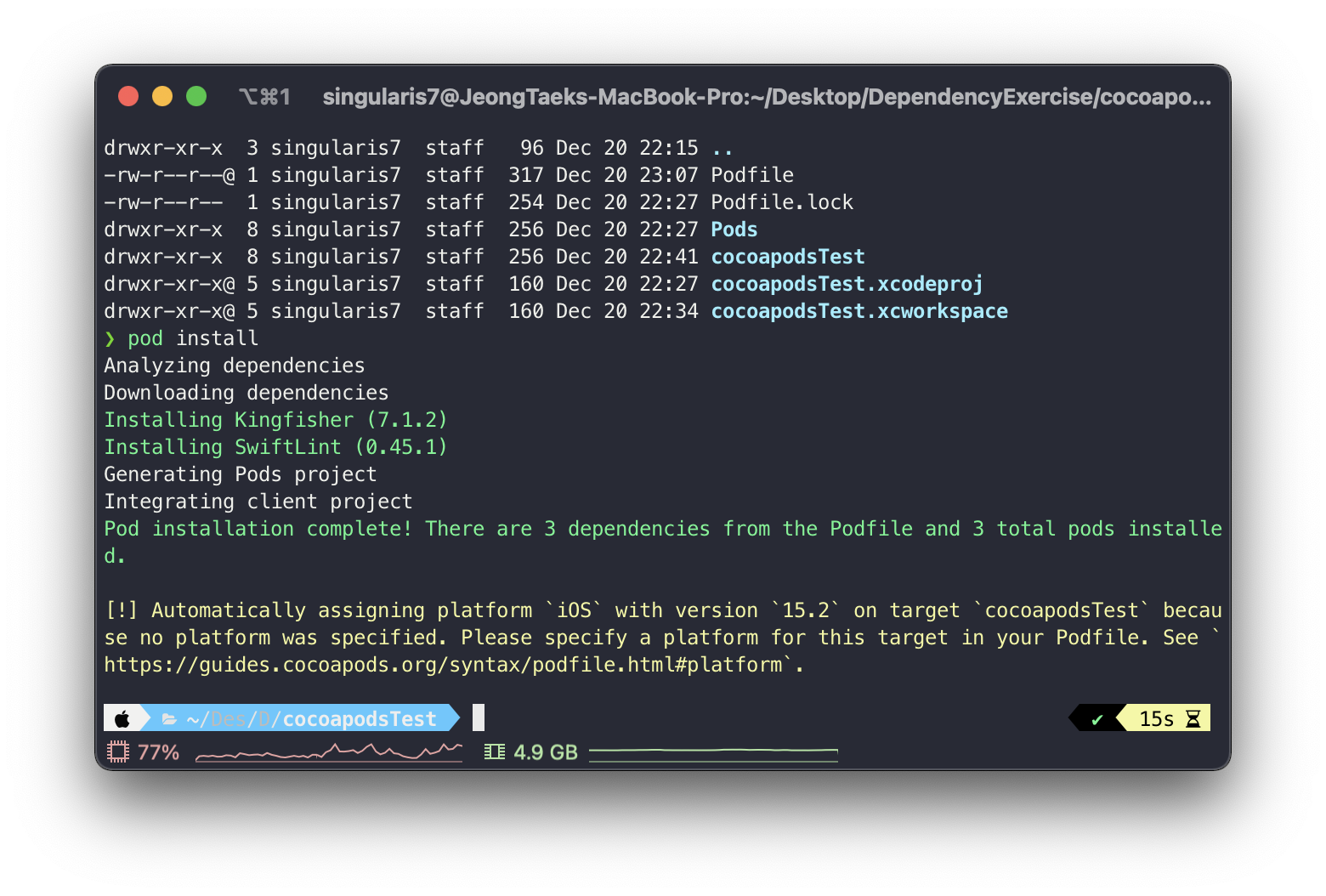The height and width of the screenshot is (896, 1326).
Task: Click the 4.9 GB memory value
Action: 546,752
